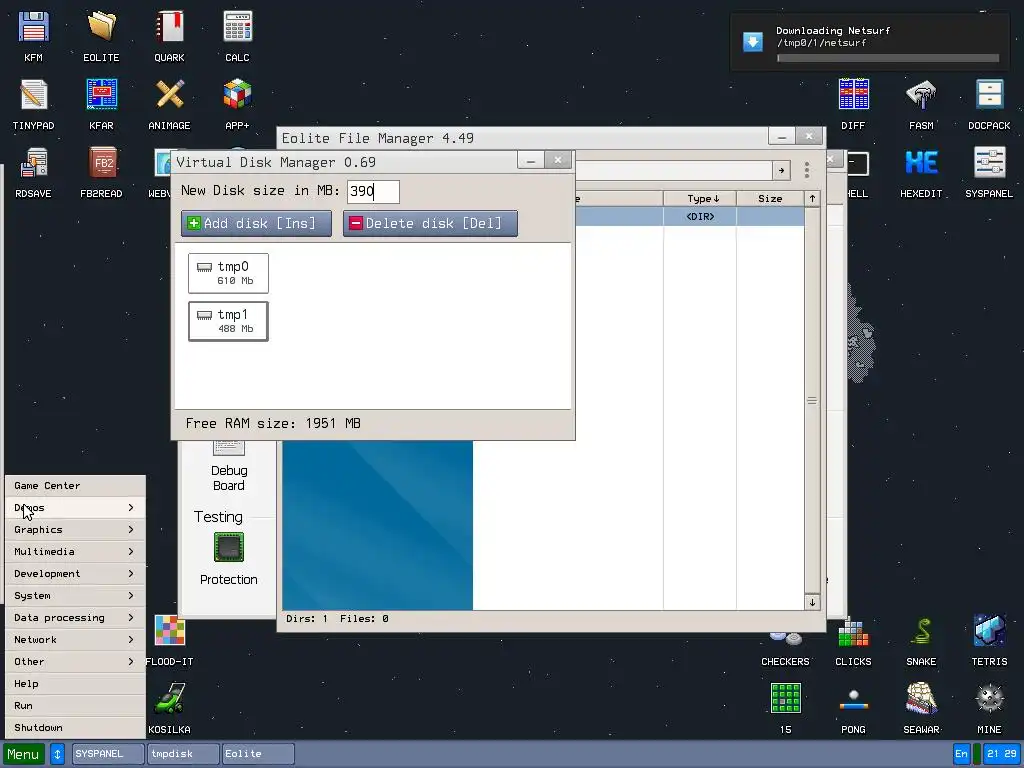1024x768 pixels.
Task: Launch the FASM assembler icon
Action: (921, 95)
